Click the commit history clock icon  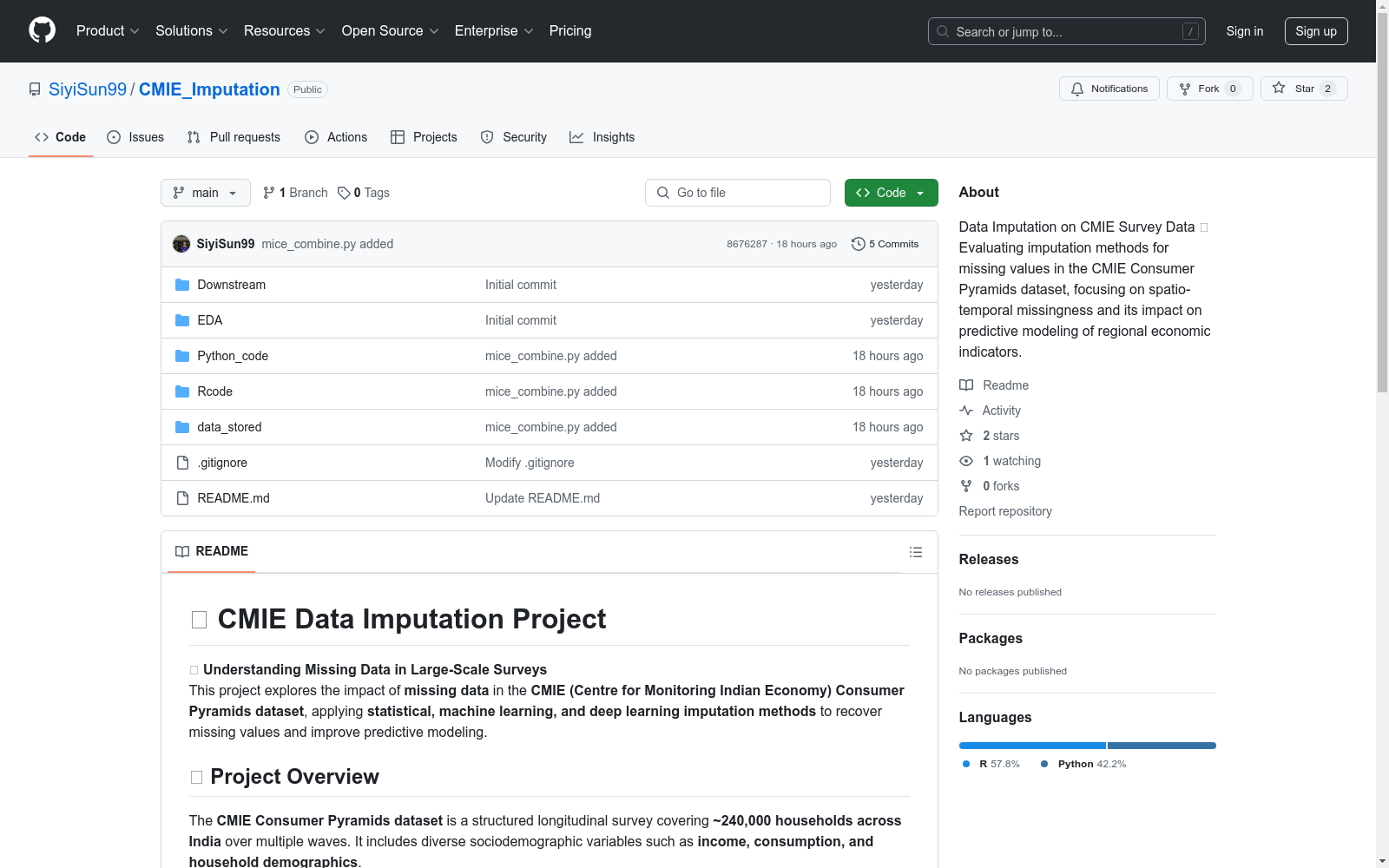(x=859, y=244)
